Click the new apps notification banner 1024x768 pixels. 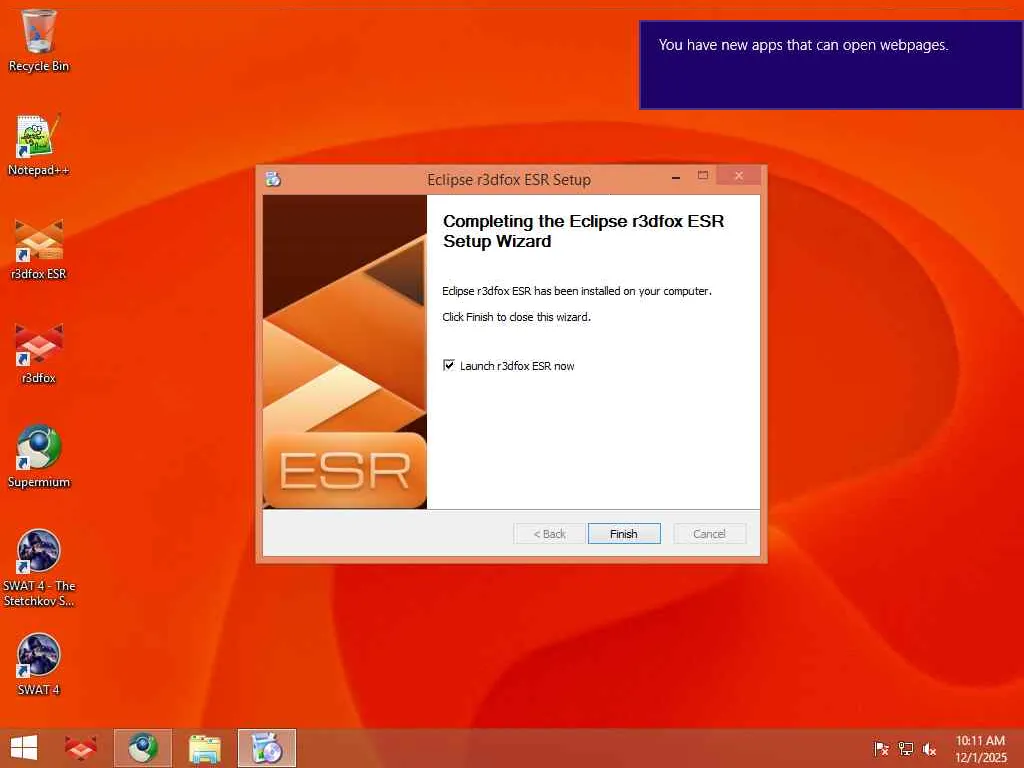tap(831, 65)
